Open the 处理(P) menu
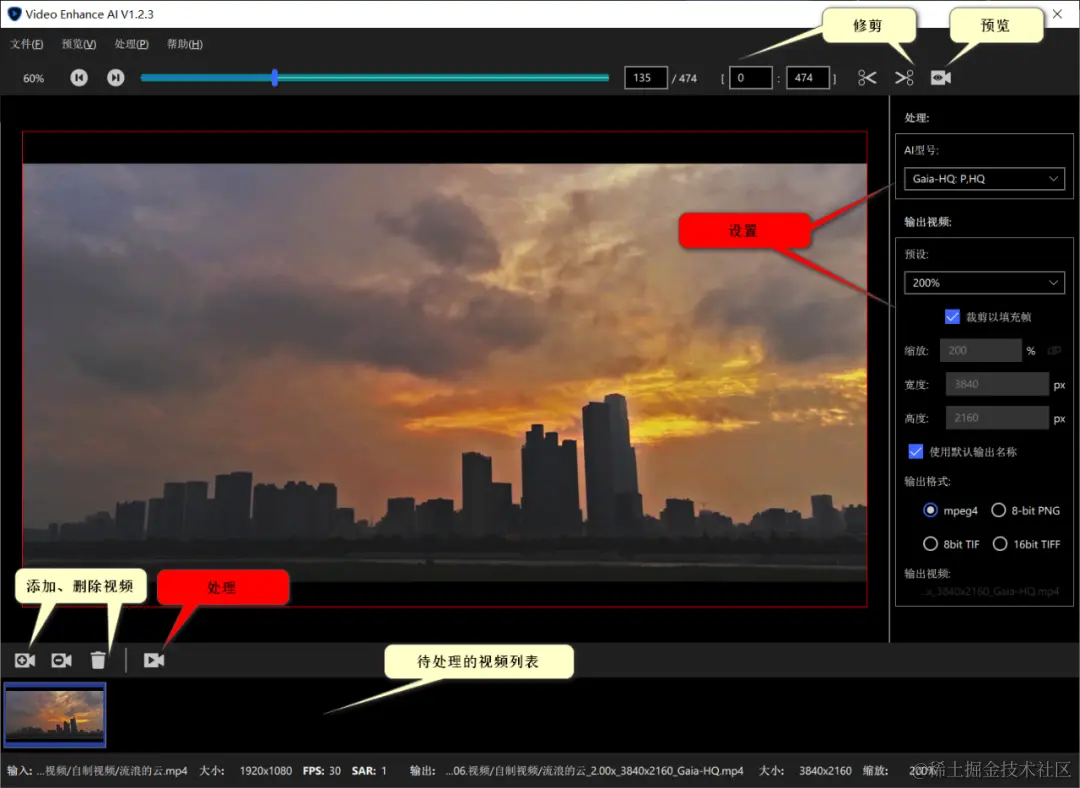 [x=132, y=44]
